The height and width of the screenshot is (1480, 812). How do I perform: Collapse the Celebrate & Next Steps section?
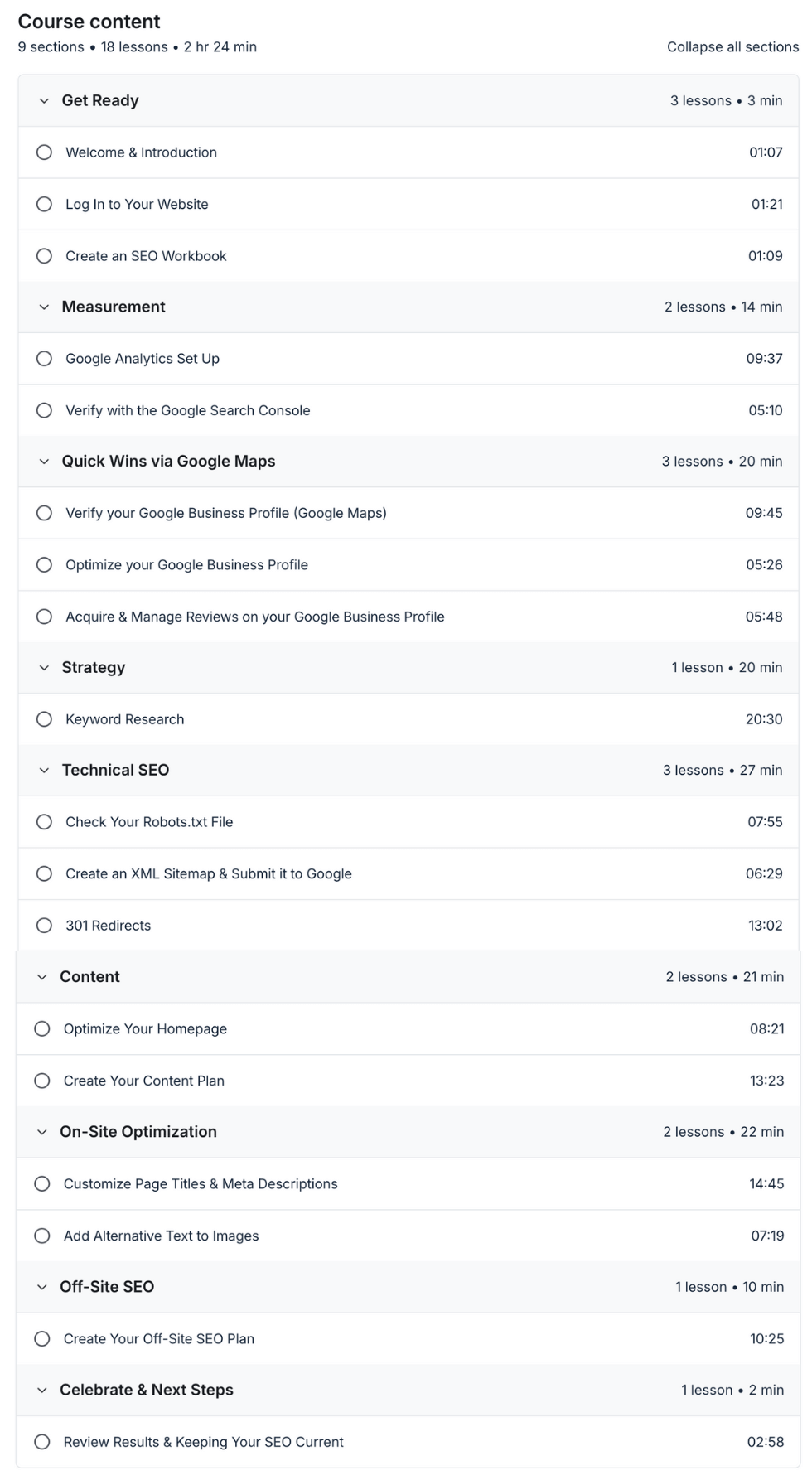[x=44, y=1390]
